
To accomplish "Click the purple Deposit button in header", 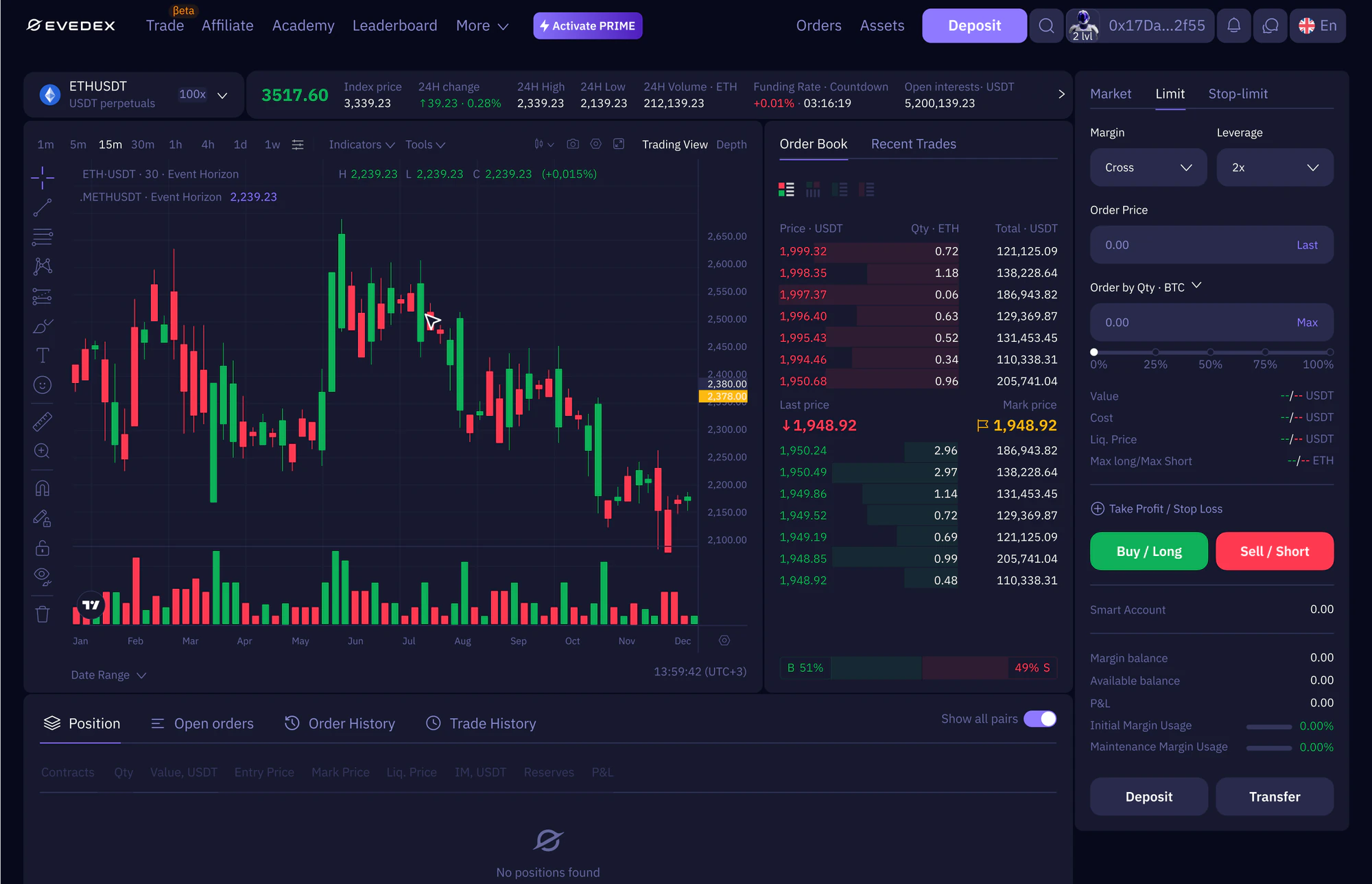I will coord(974,26).
